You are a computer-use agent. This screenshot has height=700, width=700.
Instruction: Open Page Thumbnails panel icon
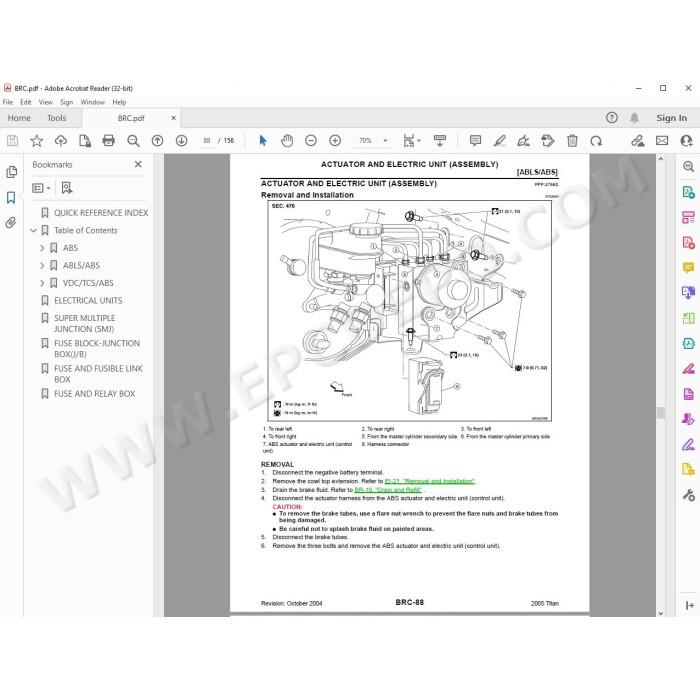point(12,172)
